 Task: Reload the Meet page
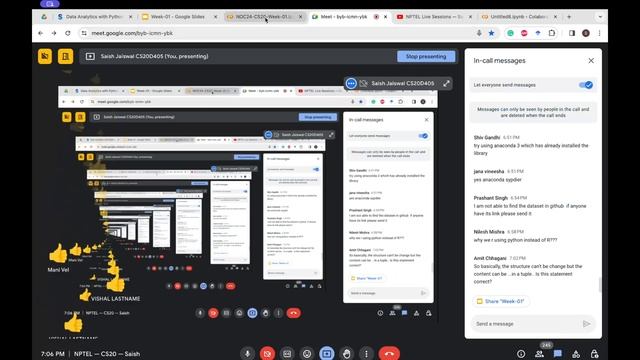point(68,33)
